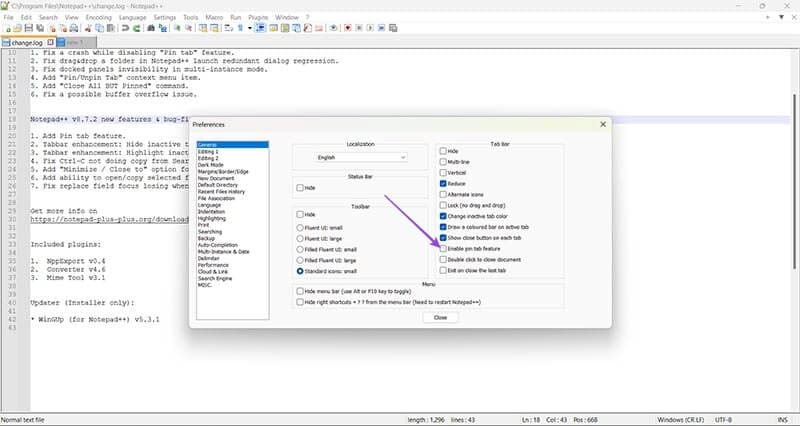Click the Playback macro icon
Image resolution: width=800 pixels, height=426 pixels.
[x=370, y=28]
